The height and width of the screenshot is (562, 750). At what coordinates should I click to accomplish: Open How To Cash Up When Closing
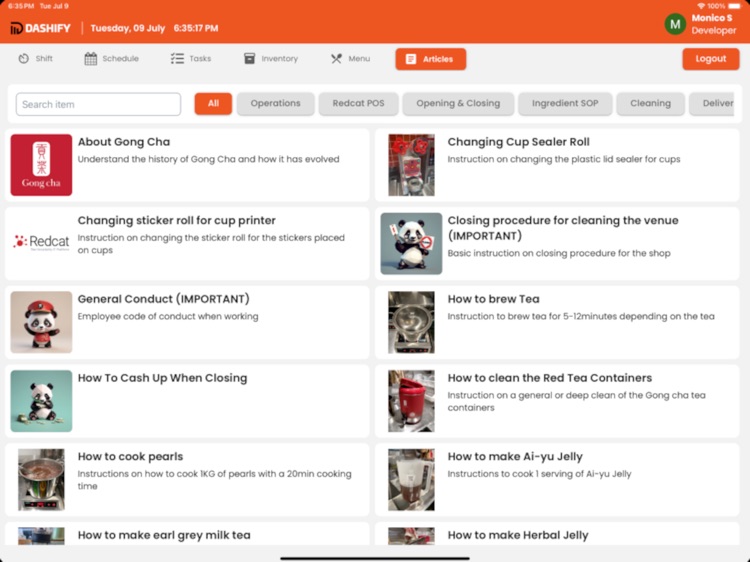[187, 401]
